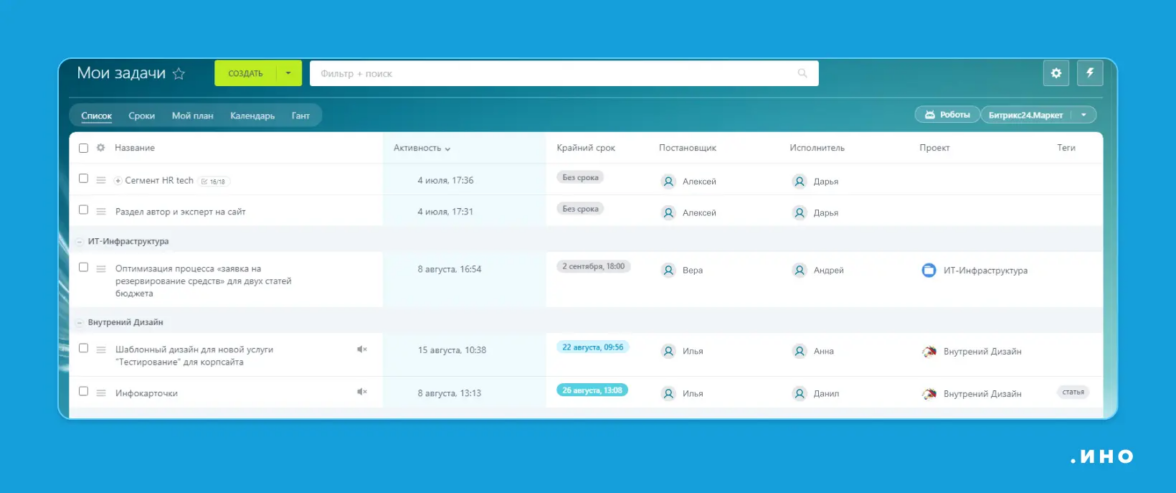Open column settings gear next to Название
This screenshot has width=1176, height=493.
[x=100, y=148]
